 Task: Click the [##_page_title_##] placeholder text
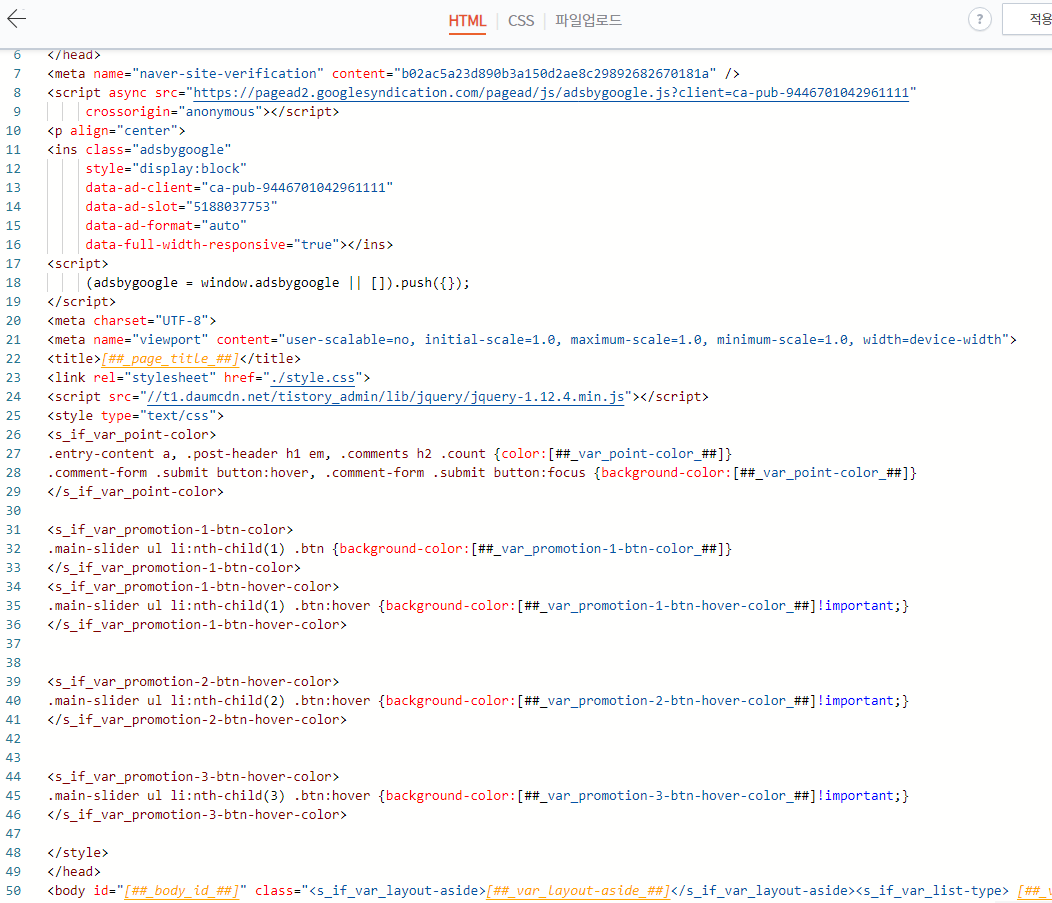[x=170, y=359]
